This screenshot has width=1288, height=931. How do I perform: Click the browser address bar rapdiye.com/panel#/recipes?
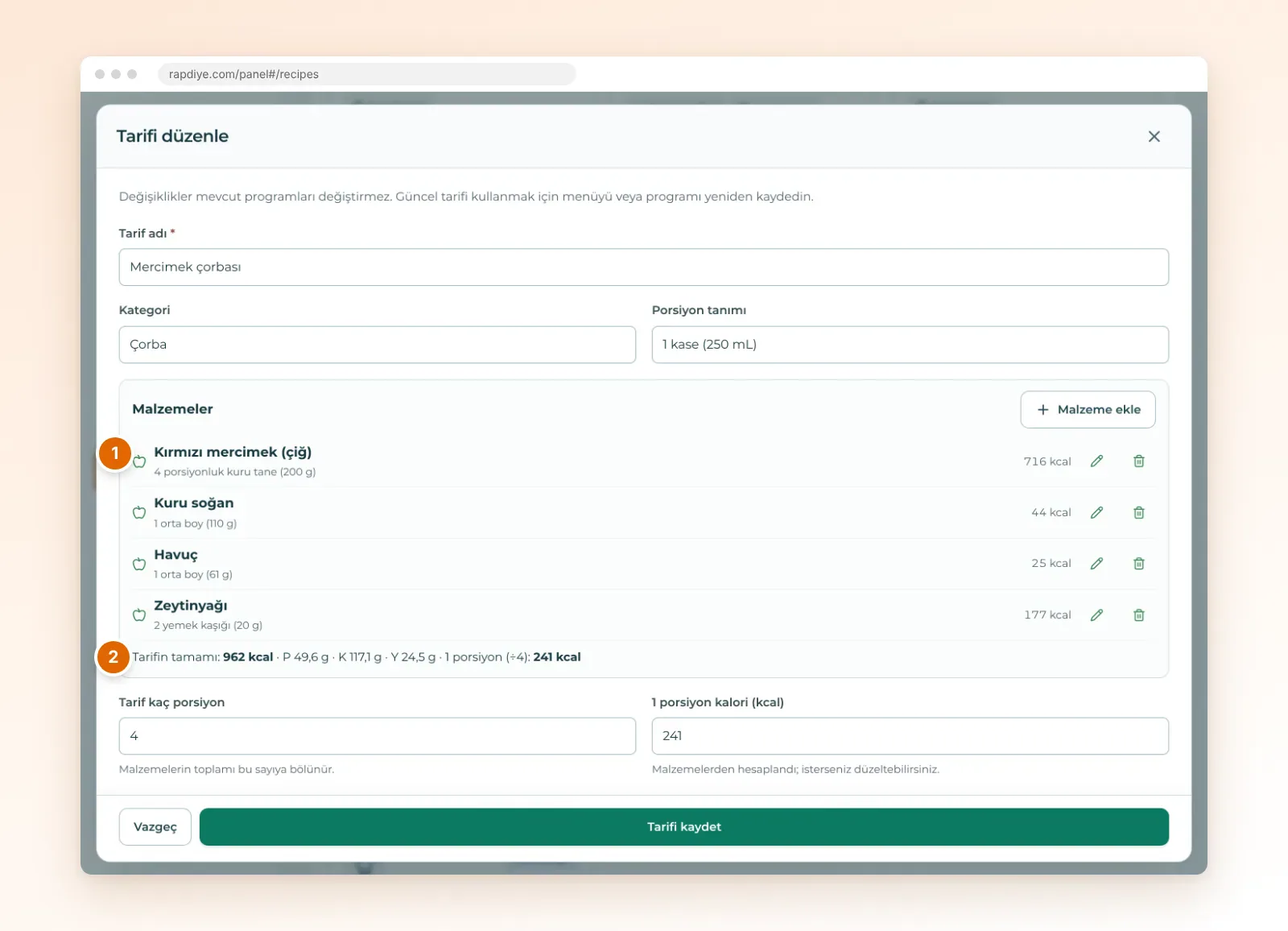tap(367, 74)
